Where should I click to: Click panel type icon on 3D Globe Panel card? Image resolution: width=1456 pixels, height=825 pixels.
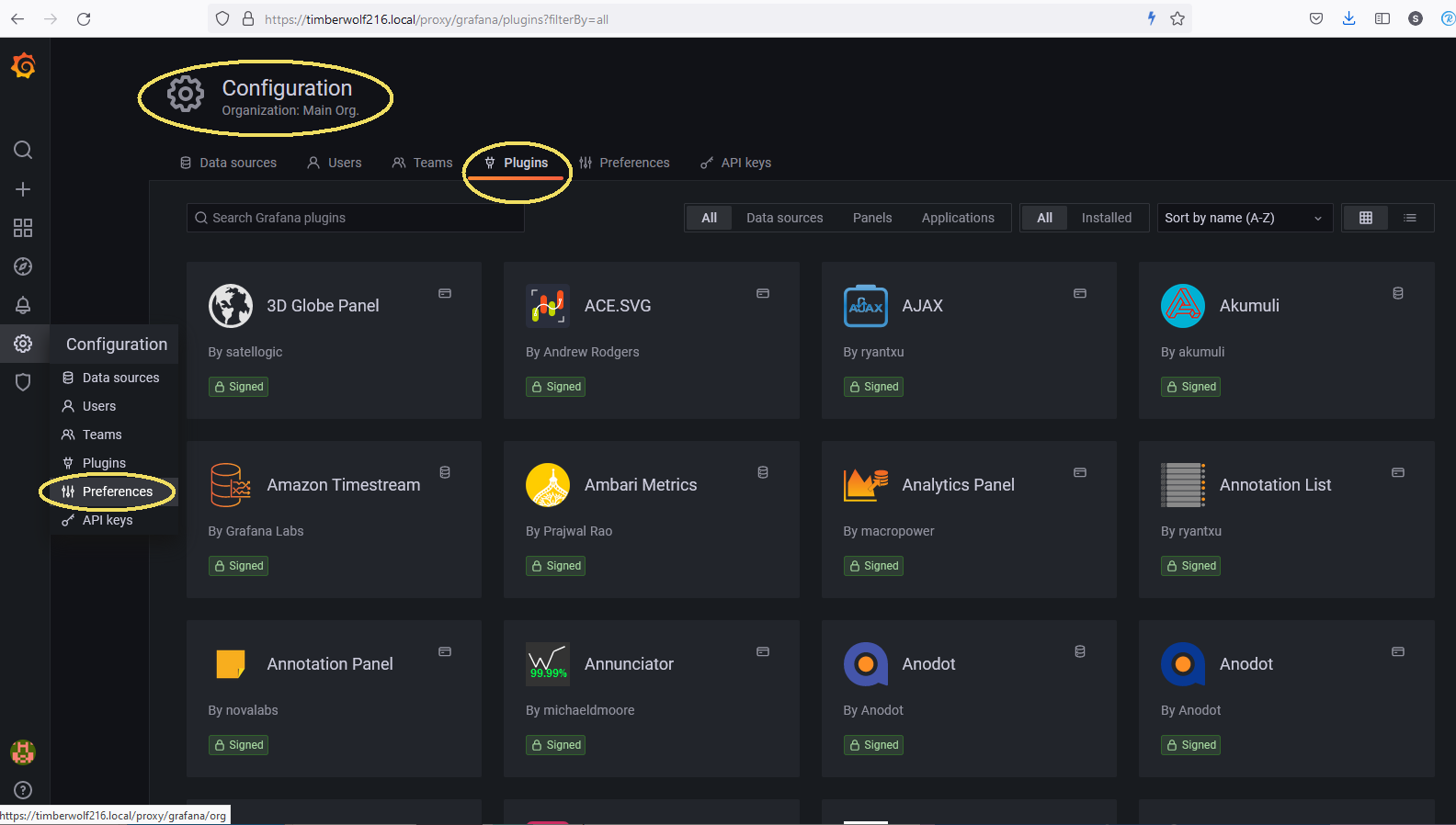point(445,293)
